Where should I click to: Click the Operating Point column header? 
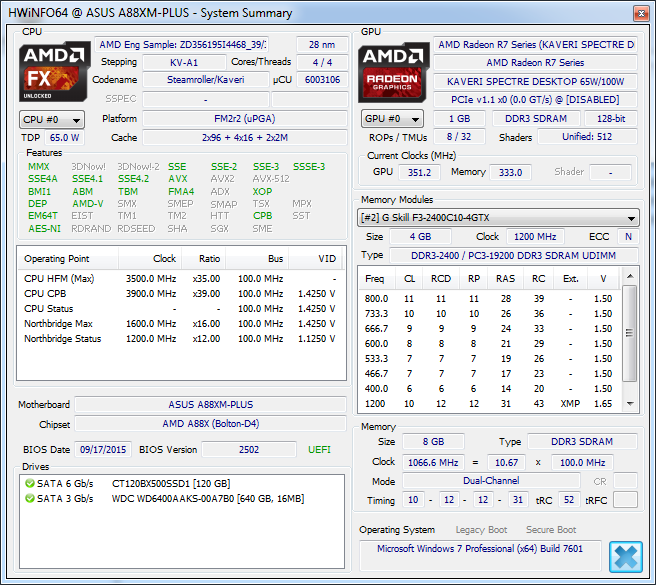58,258
